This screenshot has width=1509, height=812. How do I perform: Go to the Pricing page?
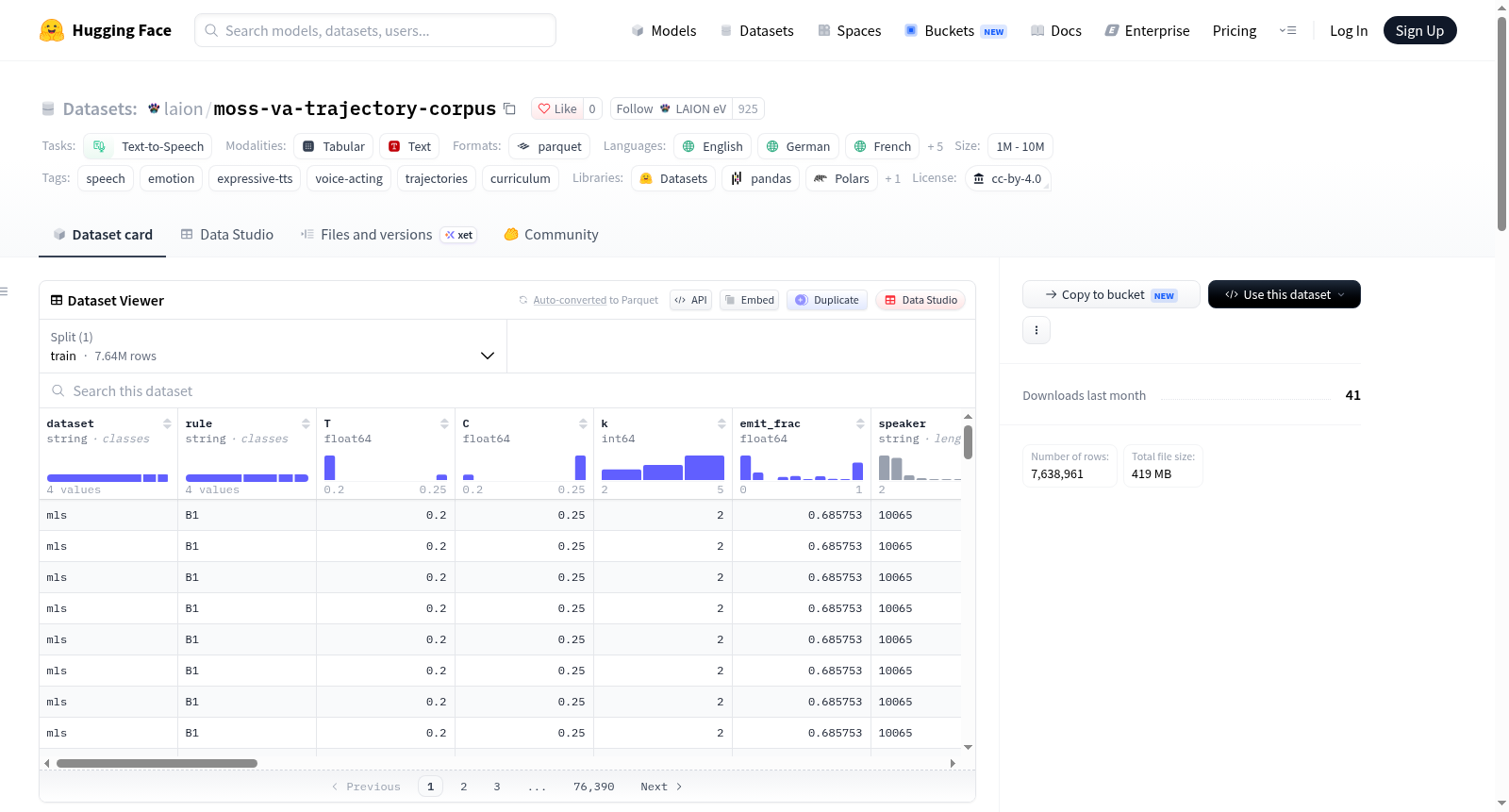(x=1235, y=30)
